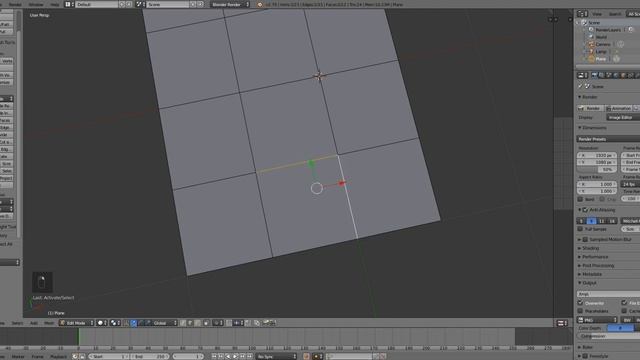Toggle the Anti-Aliasing checkbox
Image resolution: width=640 pixels, height=360 pixels.
pyautogui.click(x=585, y=210)
